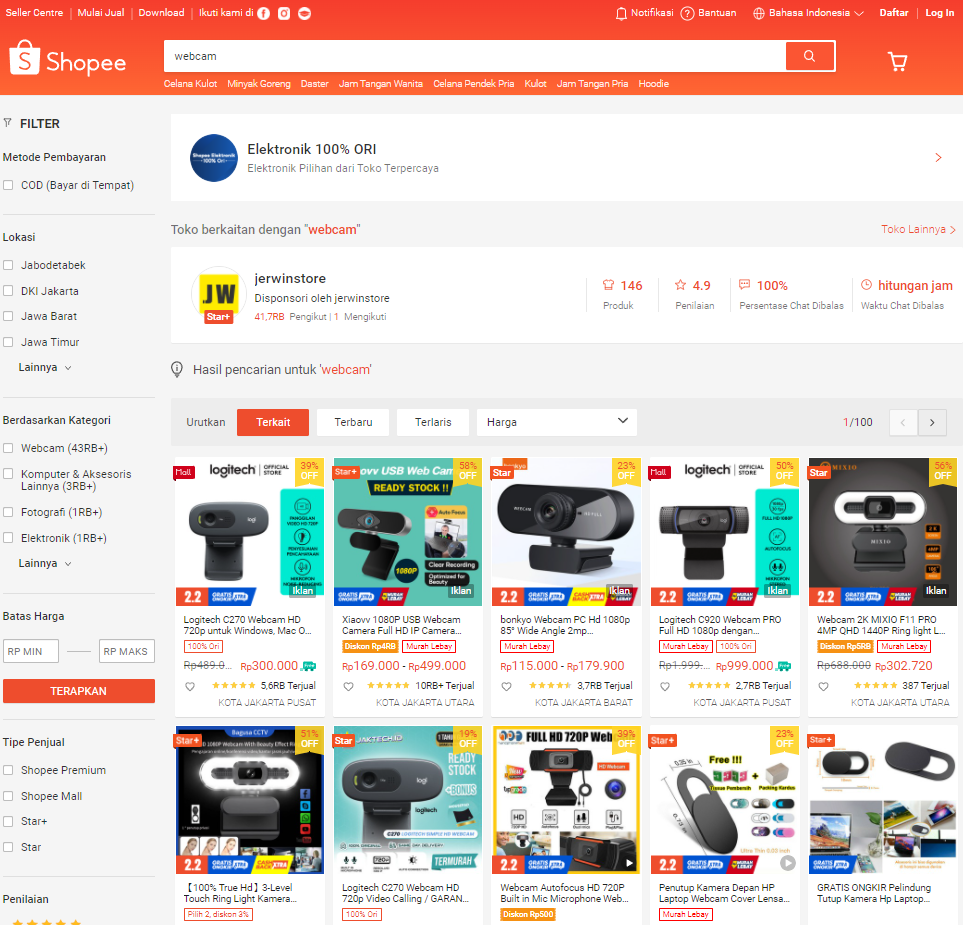Open the Logitech C920 Webcam PRO thumbnail
The width and height of the screenshot is (963, 925).
tap(725, 532)
